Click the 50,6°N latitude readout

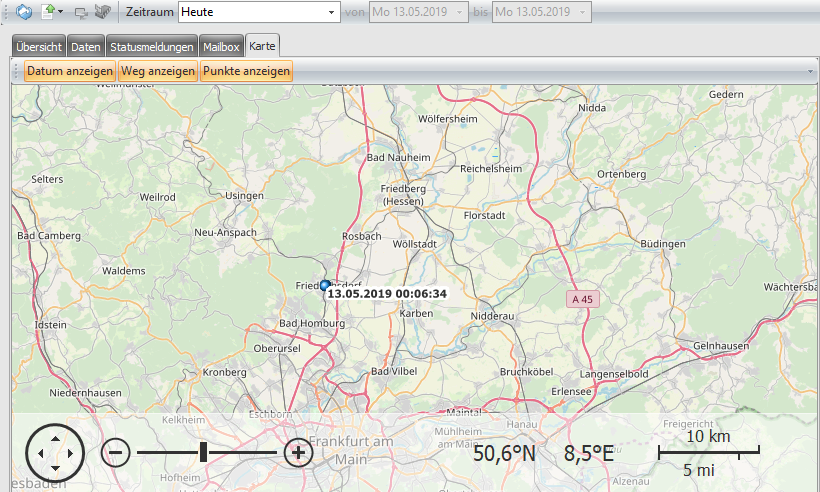[504, 453]
